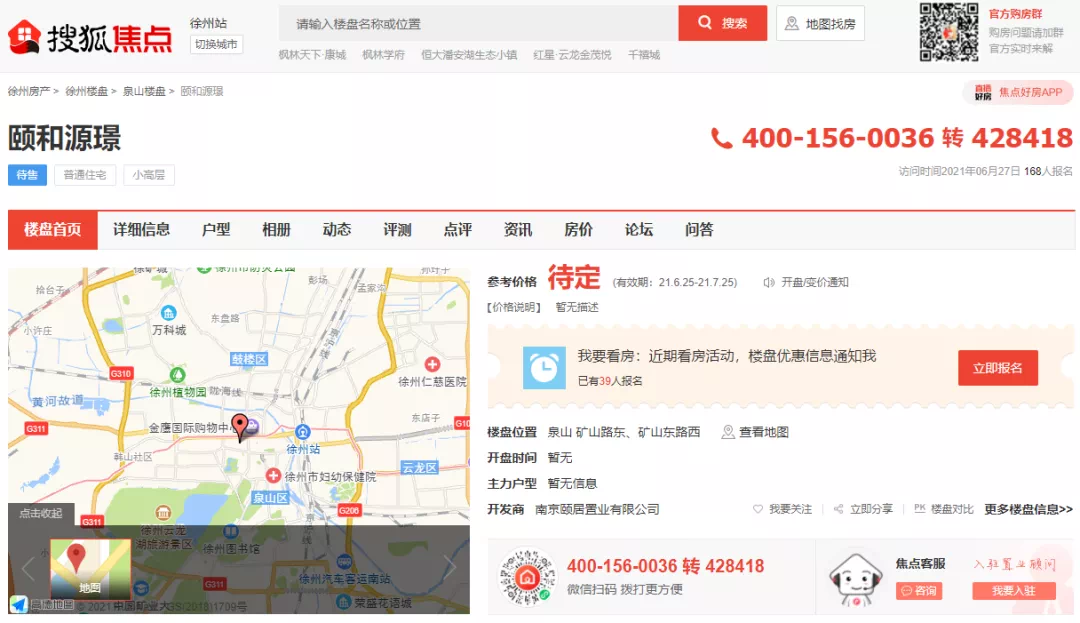Open the 论坛 tab
This screenshot has width=1080, height=623.
(x=638, y=230)
